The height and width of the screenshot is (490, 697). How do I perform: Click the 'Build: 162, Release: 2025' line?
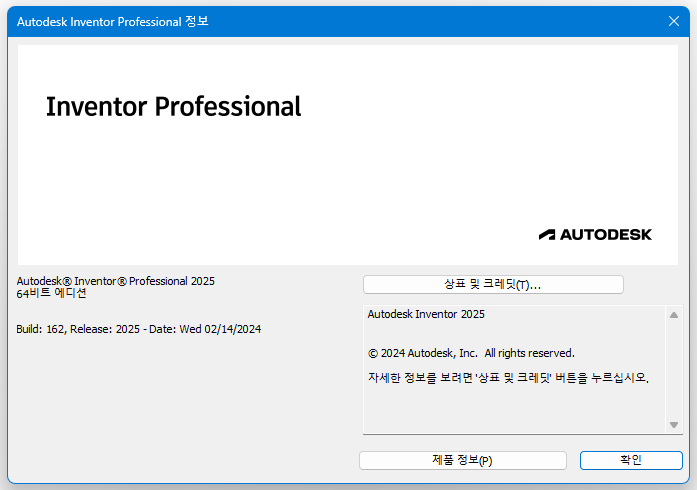tap(138, 329)
